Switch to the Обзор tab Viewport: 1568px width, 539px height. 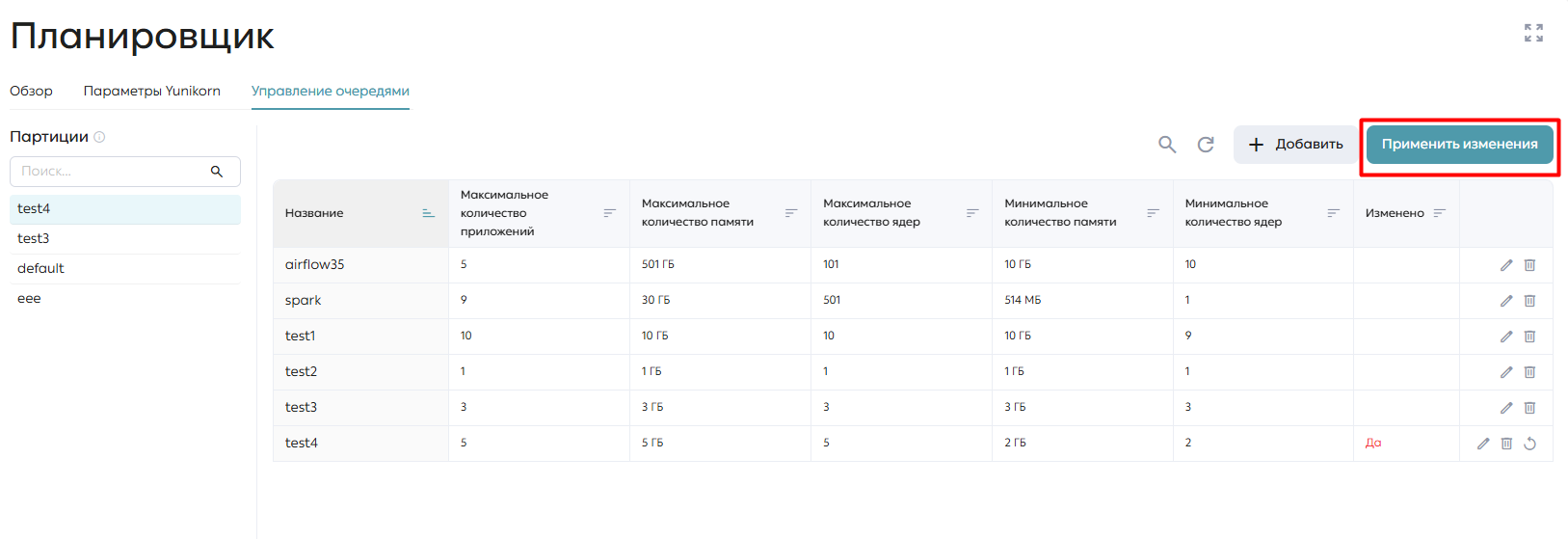(x=31, y=91)
